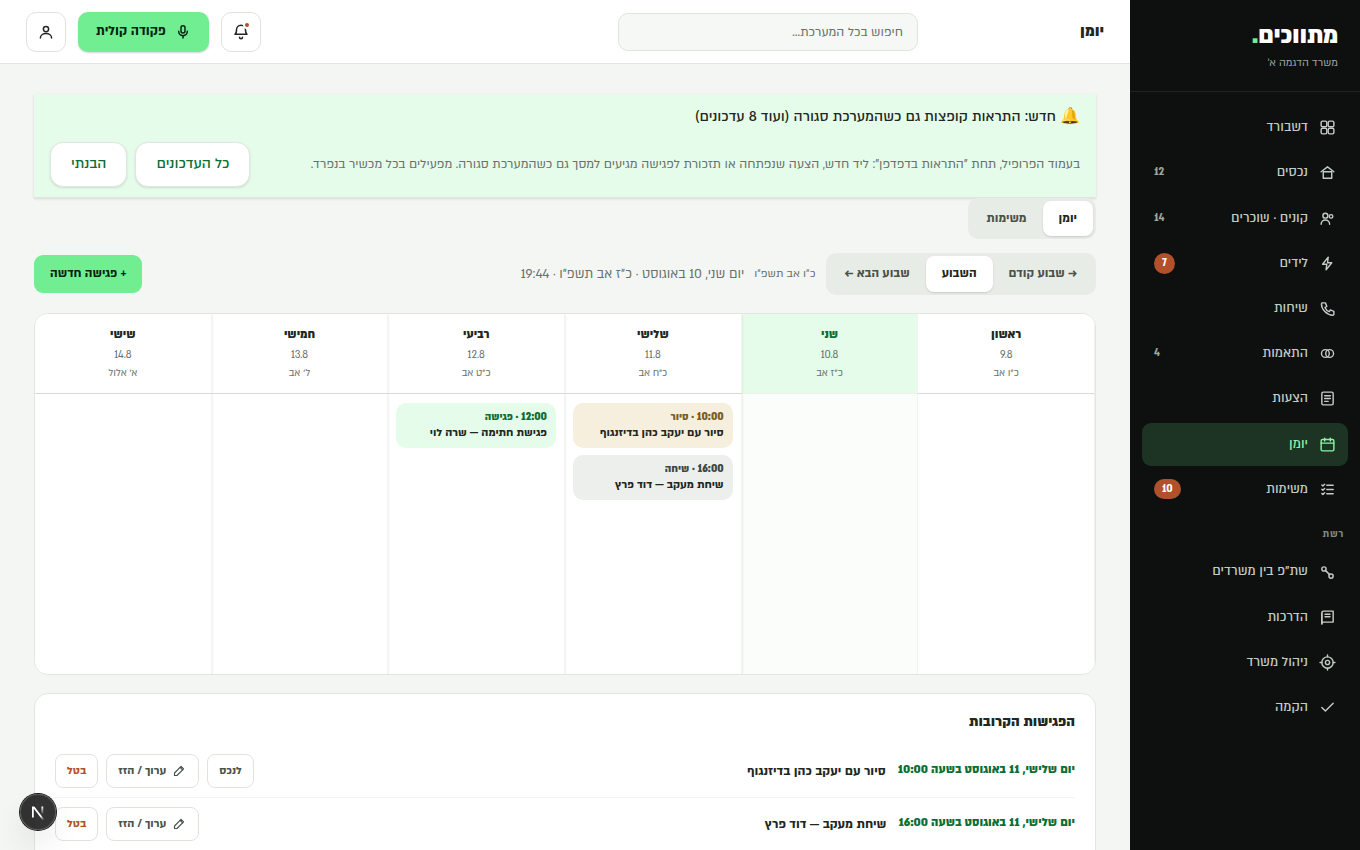Cancel the יעקב כהן tour with בטל
1360x850 pixels.
point(77,771)
